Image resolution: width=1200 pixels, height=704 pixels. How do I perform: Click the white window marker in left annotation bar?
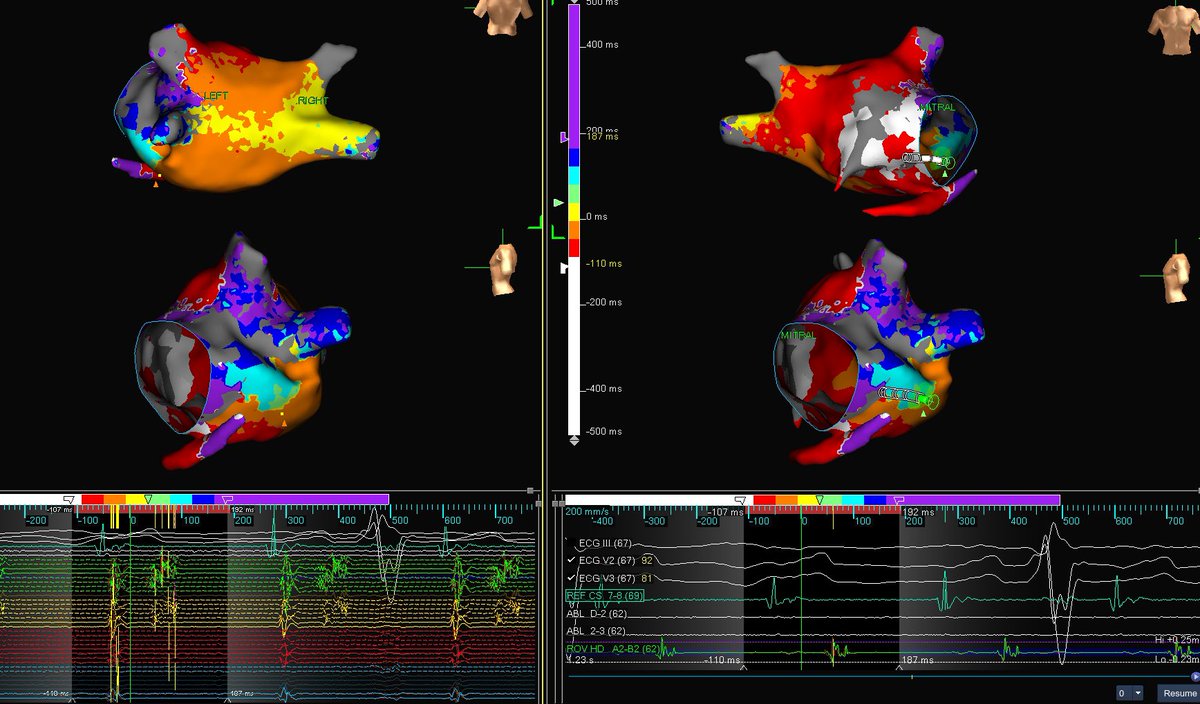pos(69,498)
